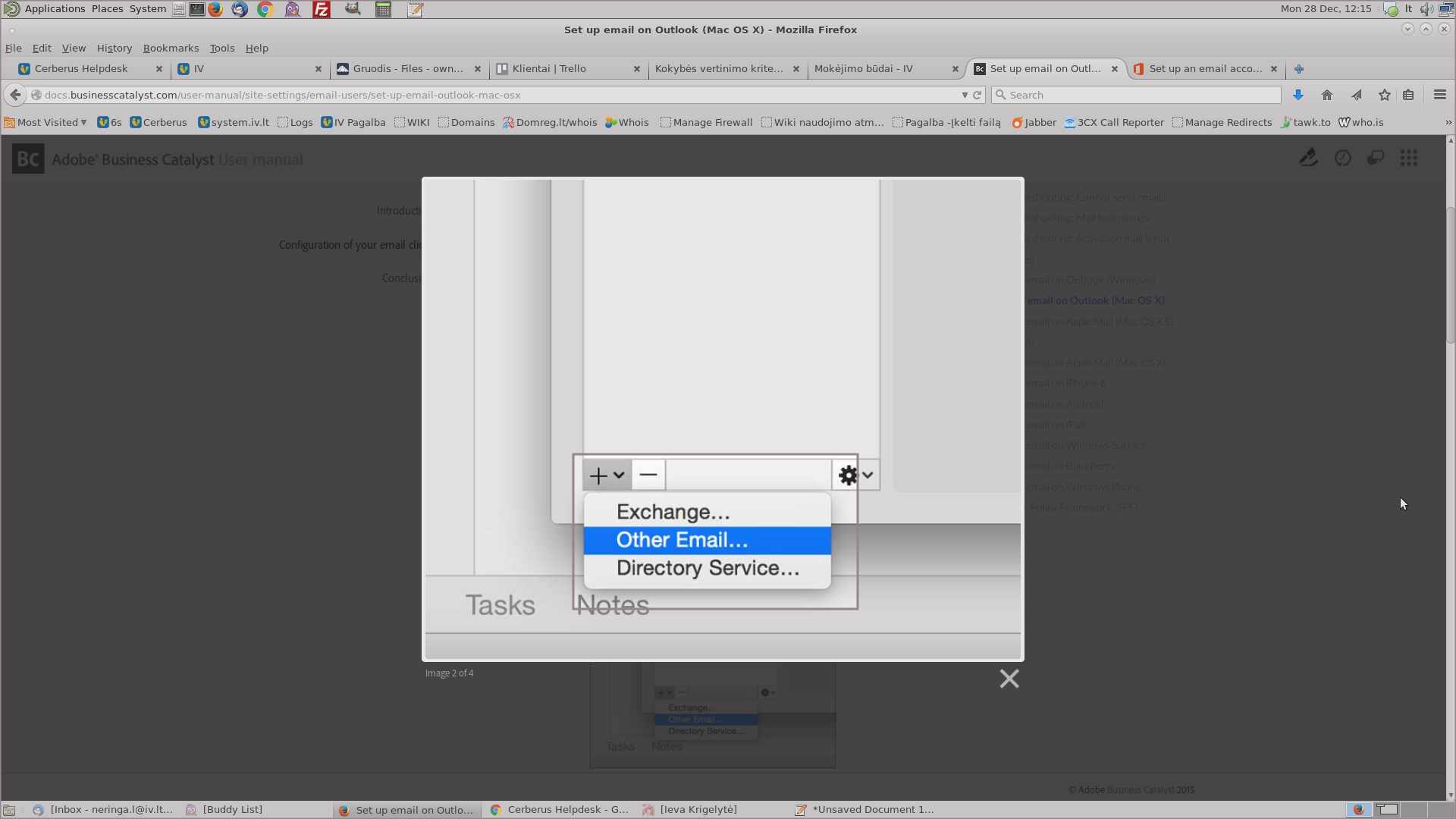Switch to the Cerberus Helpdesk tab
The image size is (1456, 819).
(81, 69)
